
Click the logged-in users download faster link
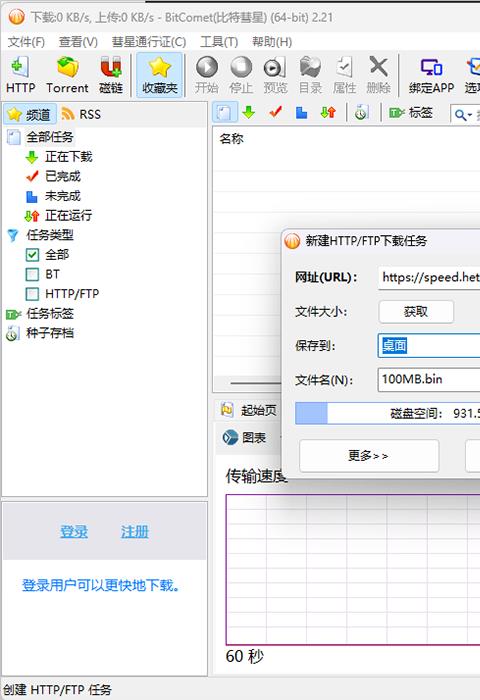[101, 585]
